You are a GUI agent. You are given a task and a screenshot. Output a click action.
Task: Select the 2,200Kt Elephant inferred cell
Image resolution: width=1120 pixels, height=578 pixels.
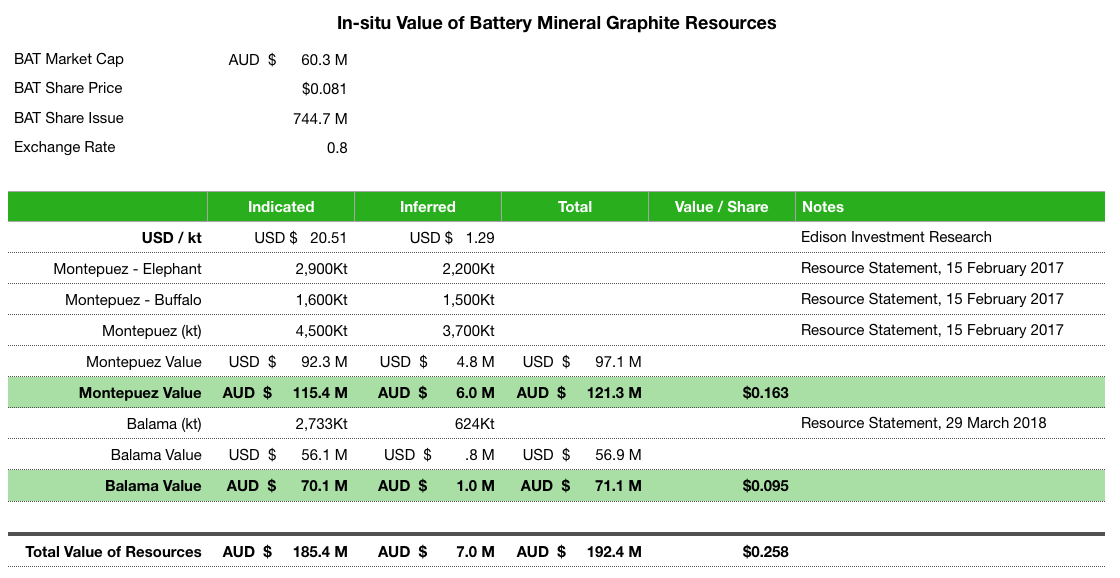(x=469, y=269)
